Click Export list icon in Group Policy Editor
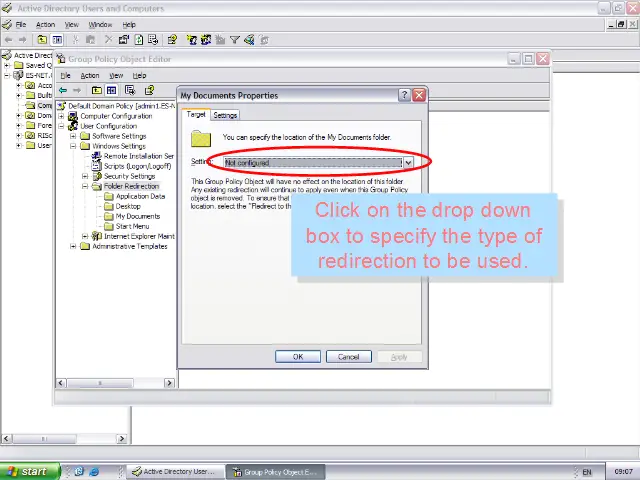This screenshot has width=640, height=480. click(130, 90)
